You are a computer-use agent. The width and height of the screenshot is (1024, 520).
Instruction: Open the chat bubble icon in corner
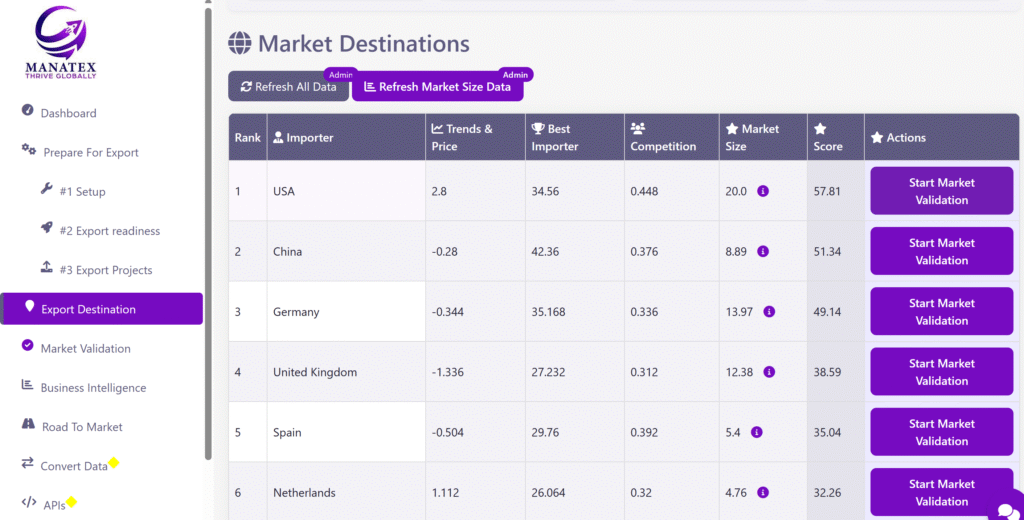point(1004,510)
